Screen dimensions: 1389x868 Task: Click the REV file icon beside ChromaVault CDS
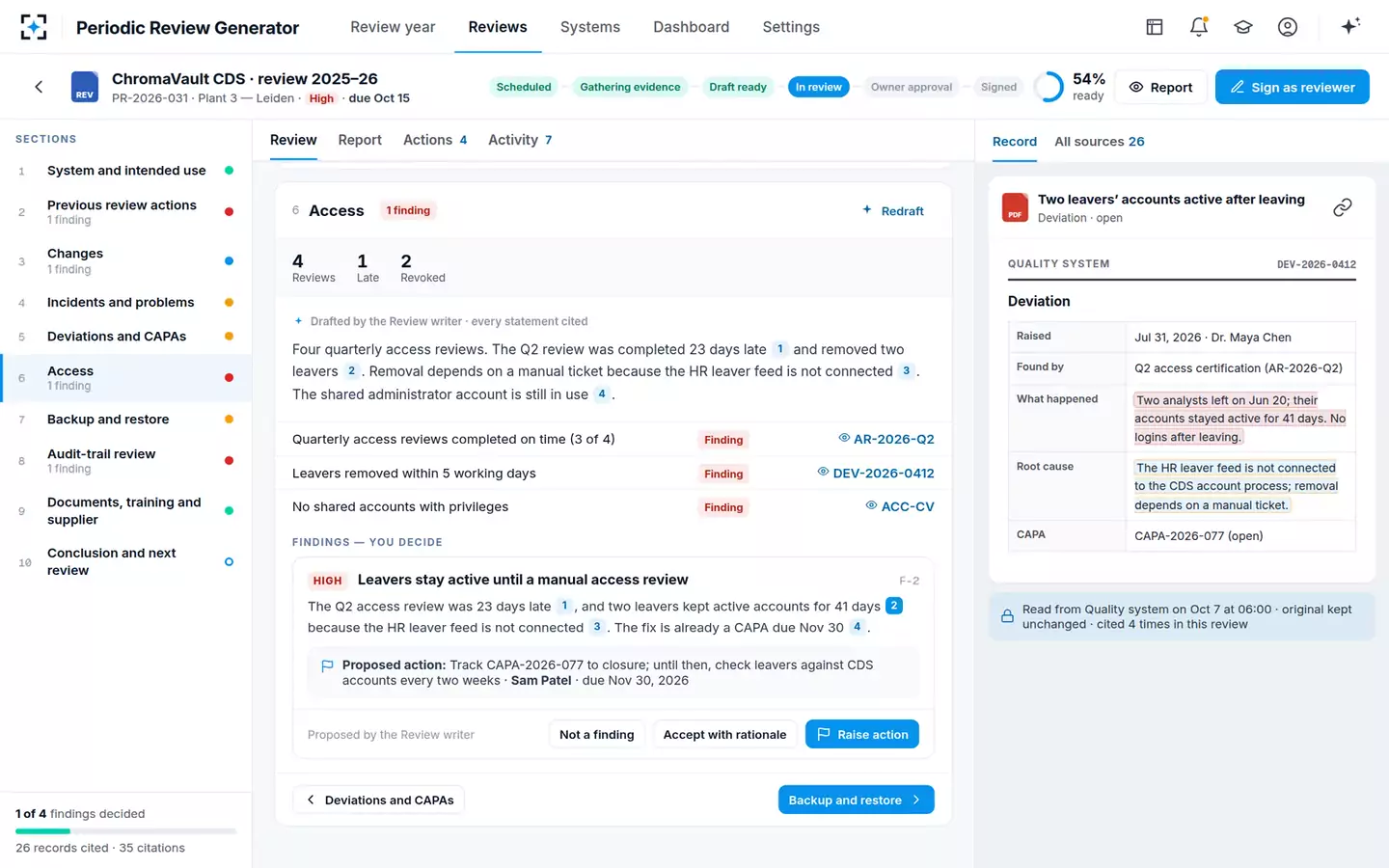pos(85,87)
